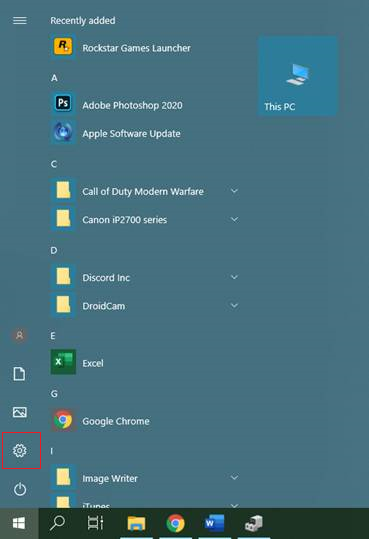Open File Explorer from the taskbar

click(x=137, y=524)
